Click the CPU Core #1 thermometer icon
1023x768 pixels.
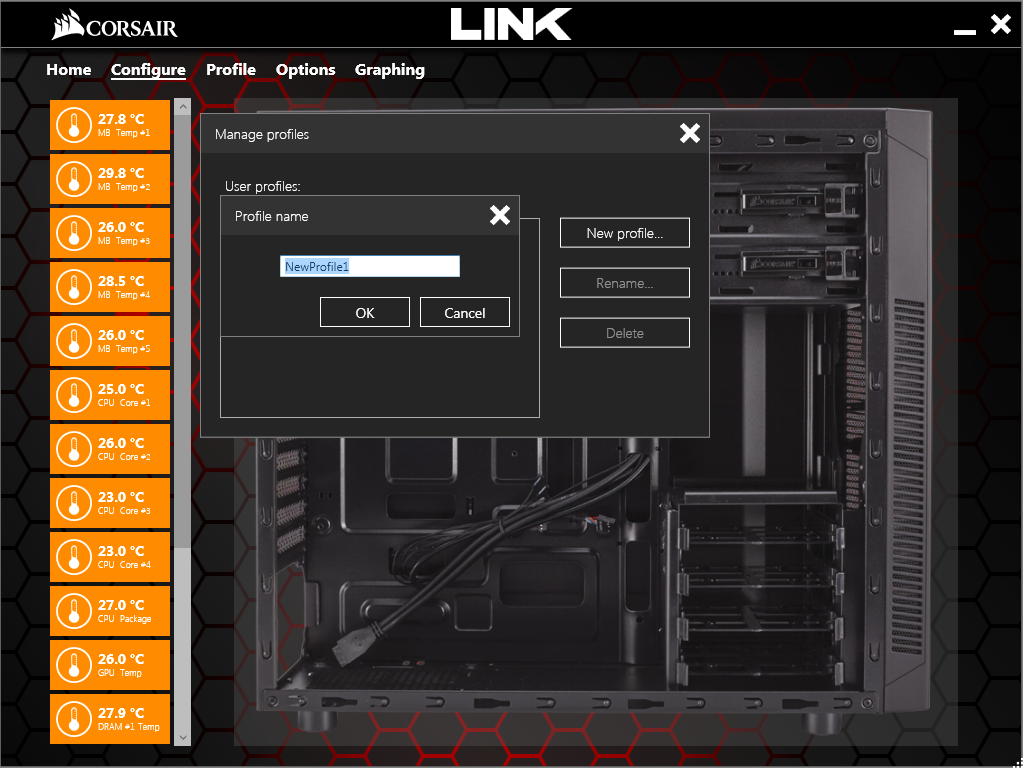pos(74,395)
